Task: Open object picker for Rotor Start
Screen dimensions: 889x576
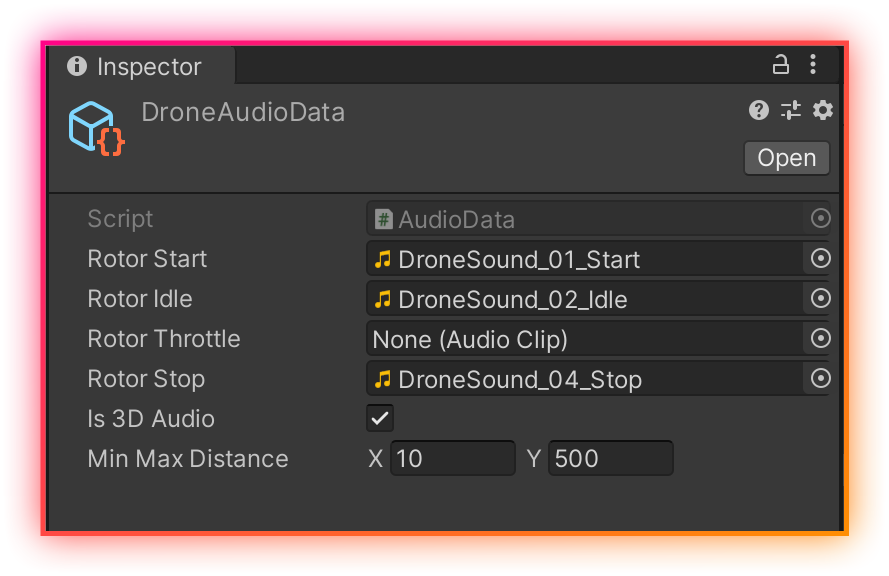Action: (x=820, y=259)
